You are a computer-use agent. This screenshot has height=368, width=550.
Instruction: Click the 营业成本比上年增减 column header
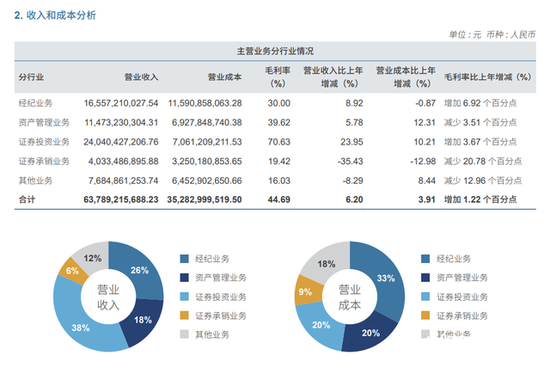(406, 77)
